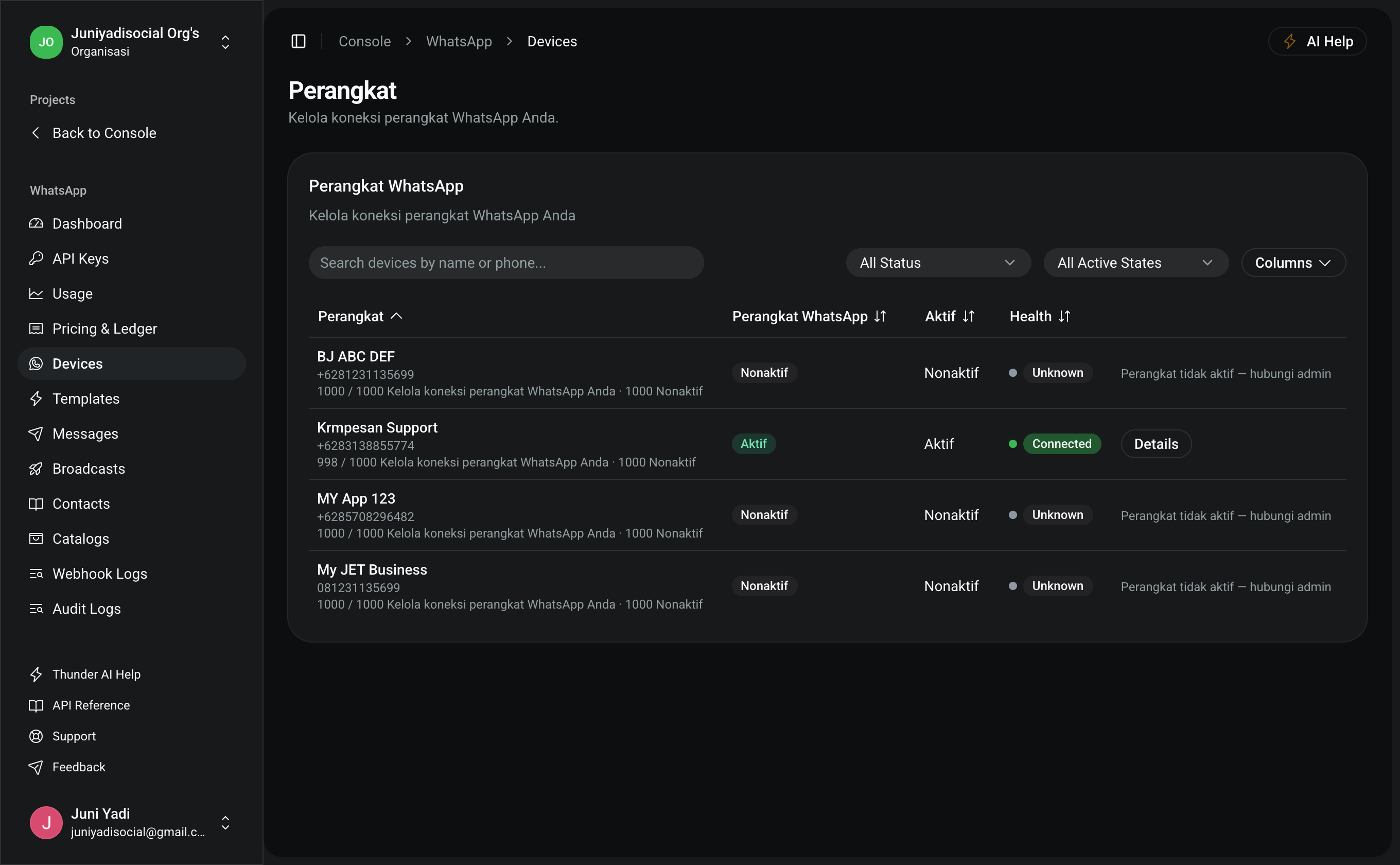The image size is (1400, 865).
Task: Sort by Perangkat WhatsApp column
Action: pos(809,316)
